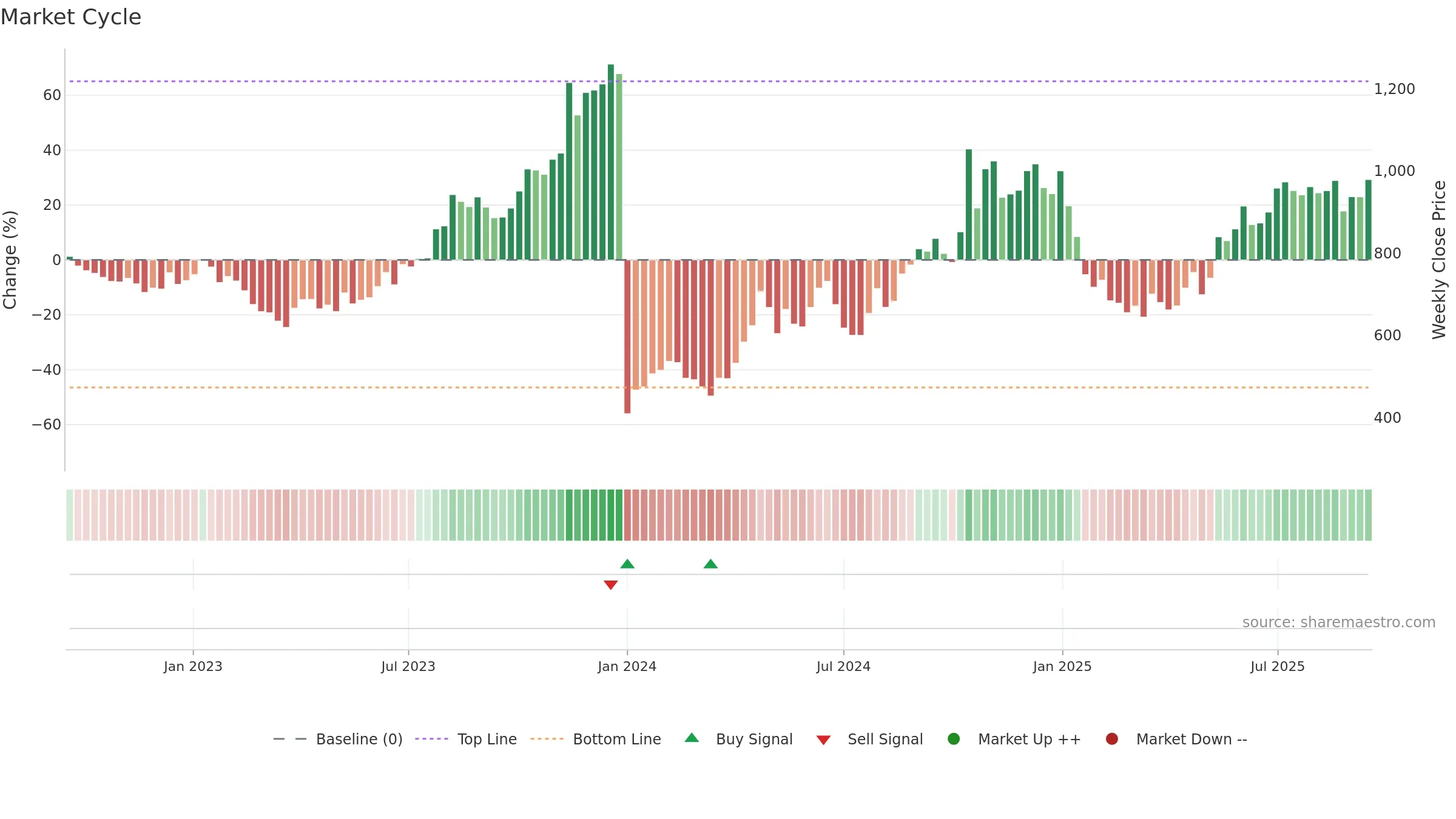Select the red sell signal marker before Jan 2024

pyautogui.click(x=611, y=585)
